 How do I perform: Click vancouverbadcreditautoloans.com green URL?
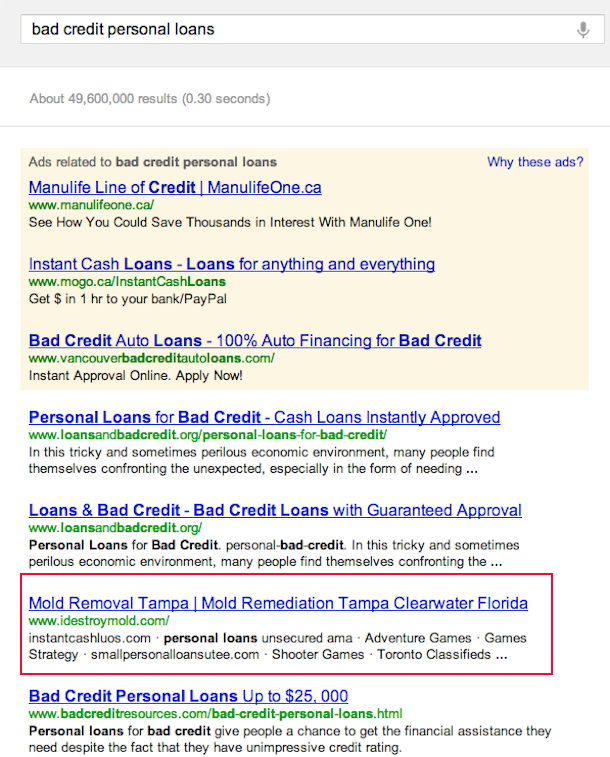tap(152, 358)
